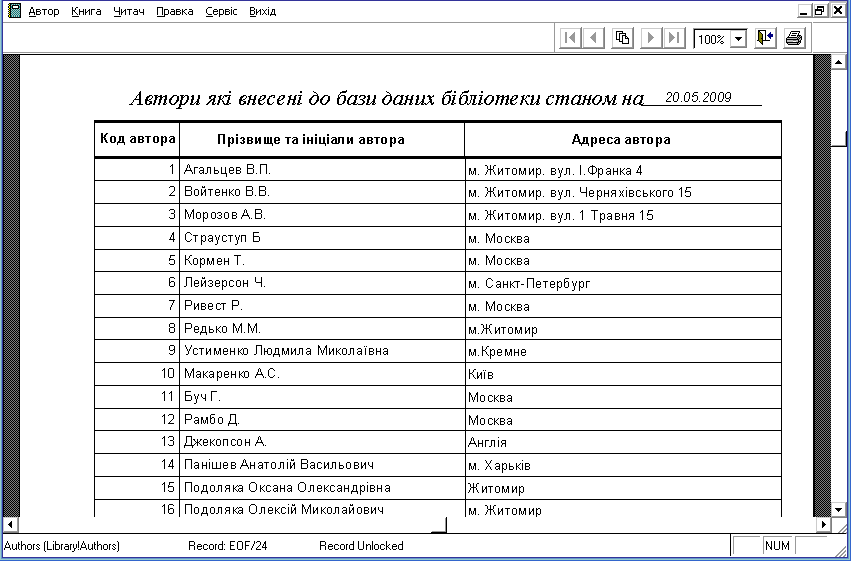This screenshot has height=561, width=852.
Task: Click horizontal scrollbar right arrow
Action: [824, 525]
